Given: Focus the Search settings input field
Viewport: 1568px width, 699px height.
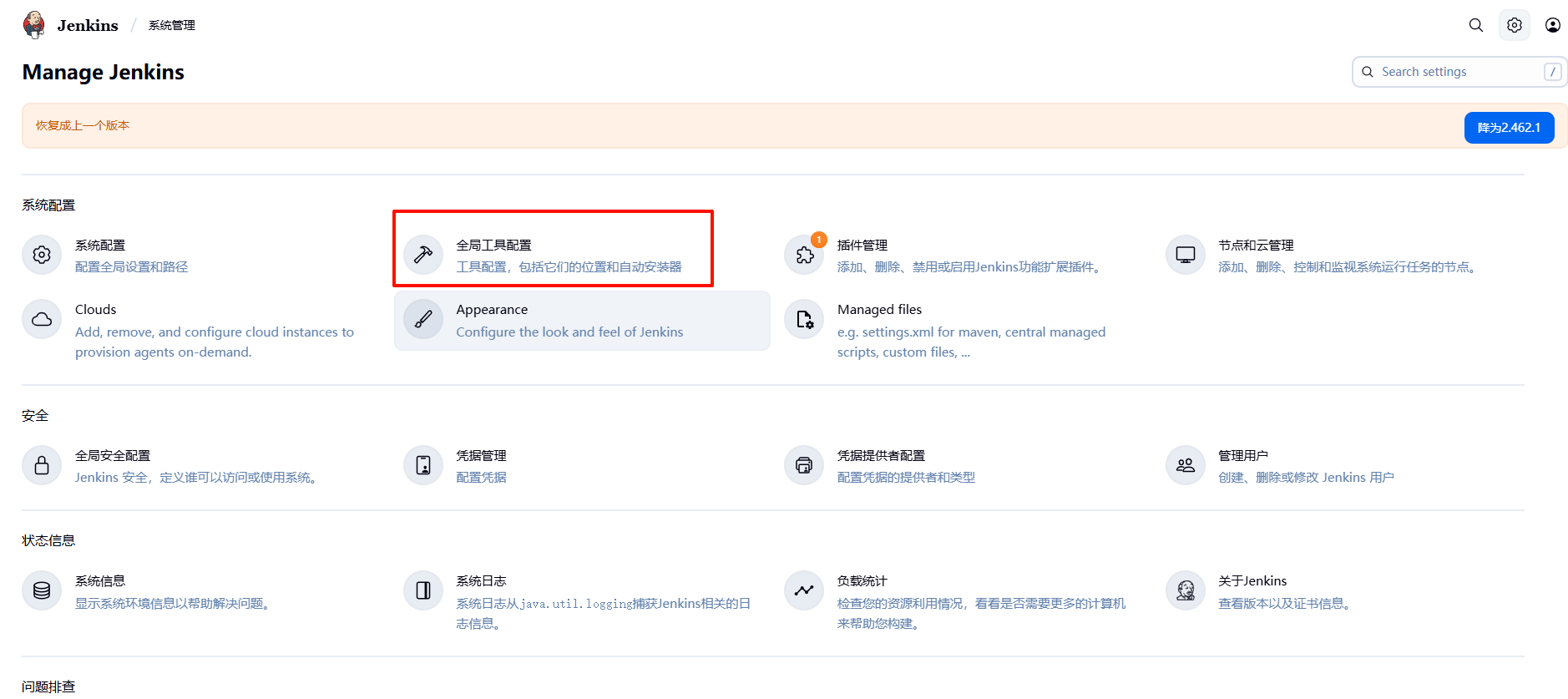Looking at the screenshot, I should pyautogui.click(x=1459, y=72).
